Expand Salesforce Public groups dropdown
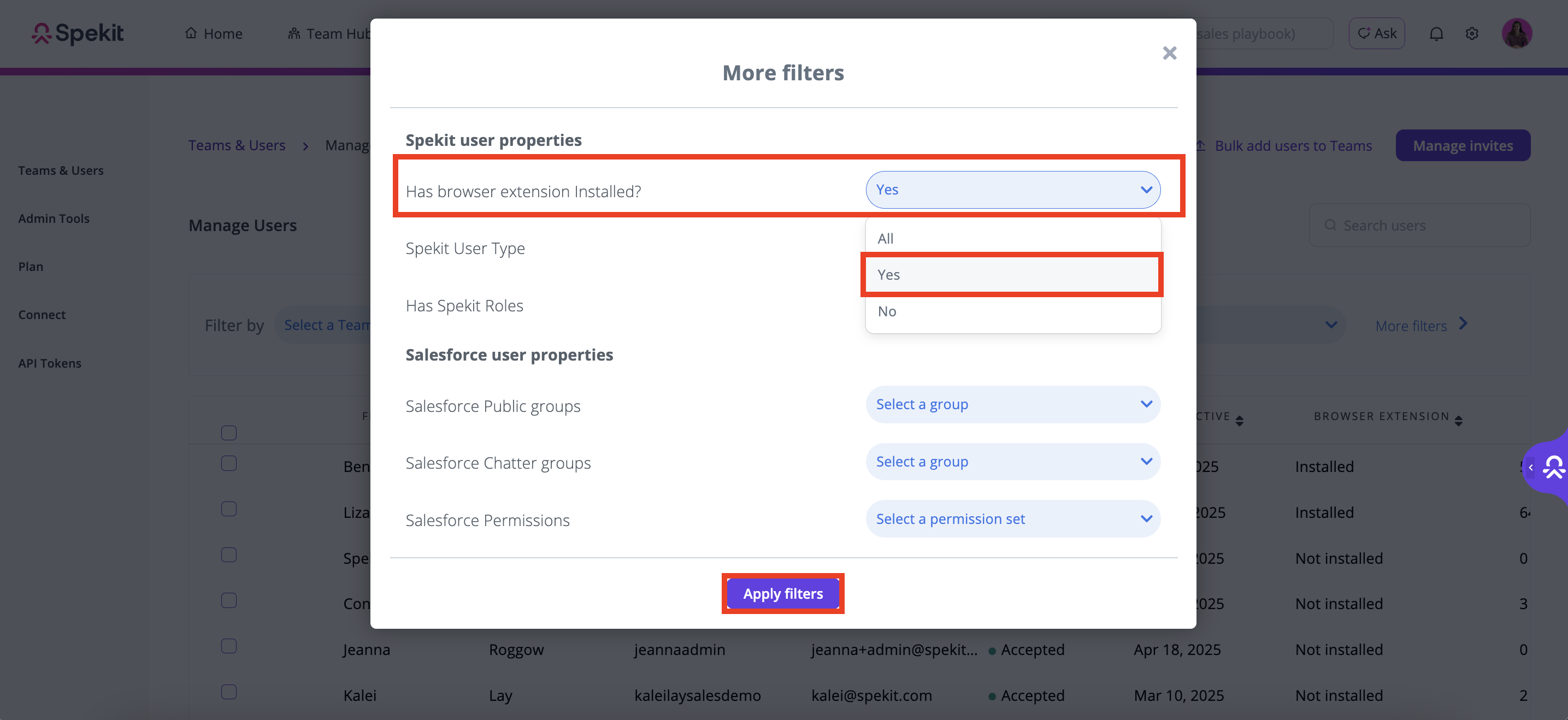 point(1013,404)
